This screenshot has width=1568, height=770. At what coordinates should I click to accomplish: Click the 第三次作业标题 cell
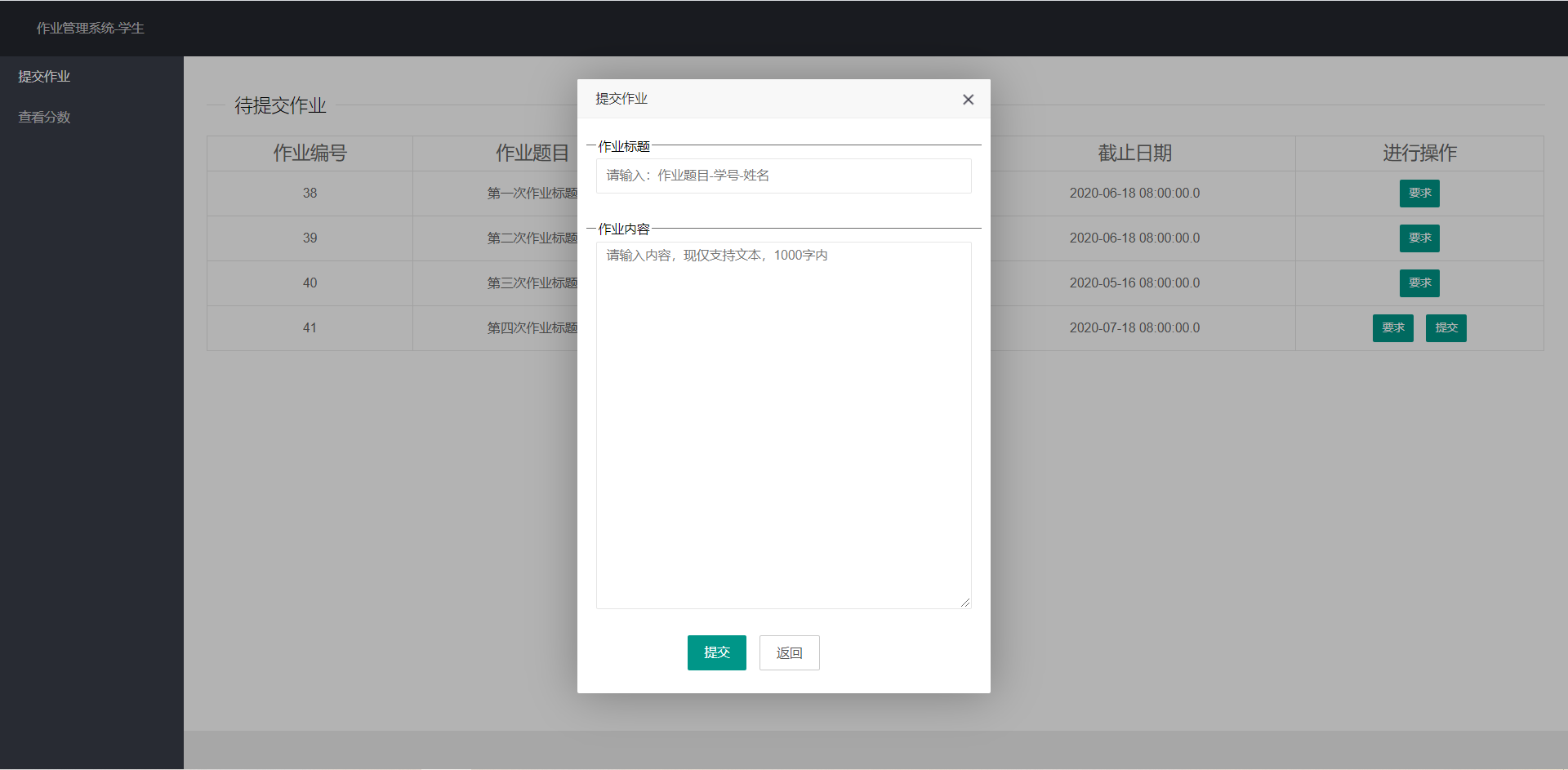coord(532,283)
